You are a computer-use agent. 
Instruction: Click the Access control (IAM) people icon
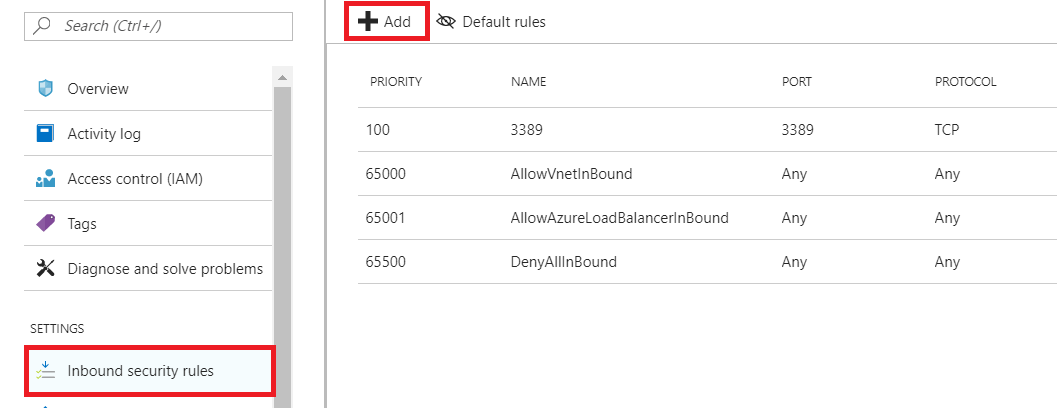pos(45,179)
